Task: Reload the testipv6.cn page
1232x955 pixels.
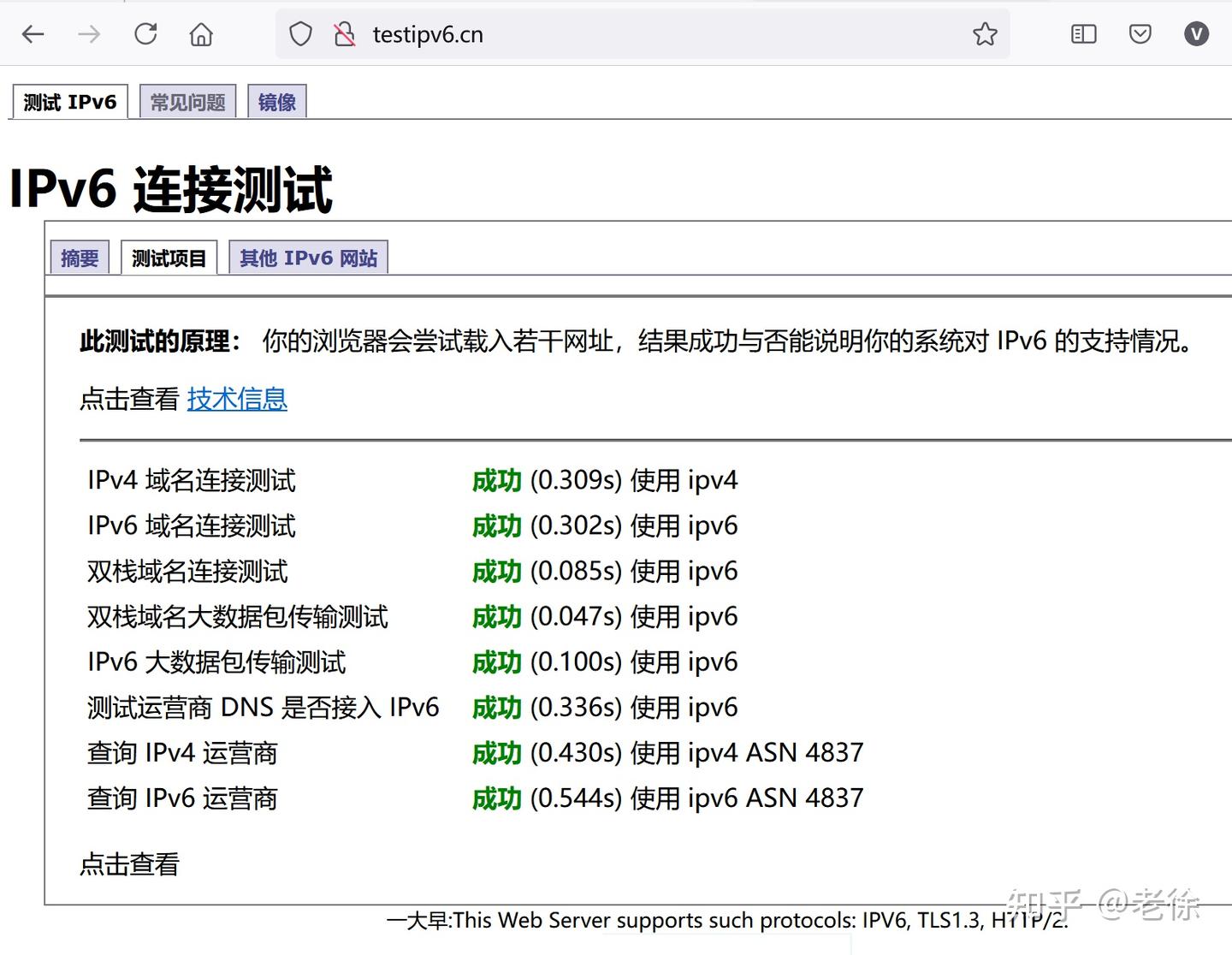Action: tap(145, 34)
